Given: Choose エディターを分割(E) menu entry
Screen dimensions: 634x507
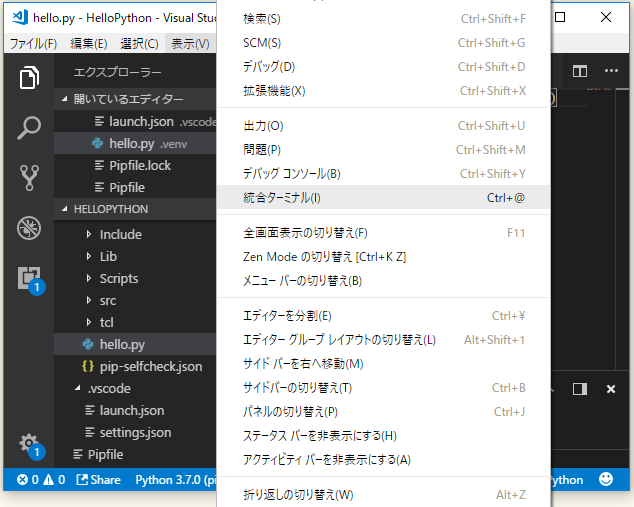Looking at the screenshot, I should point(383,316).
